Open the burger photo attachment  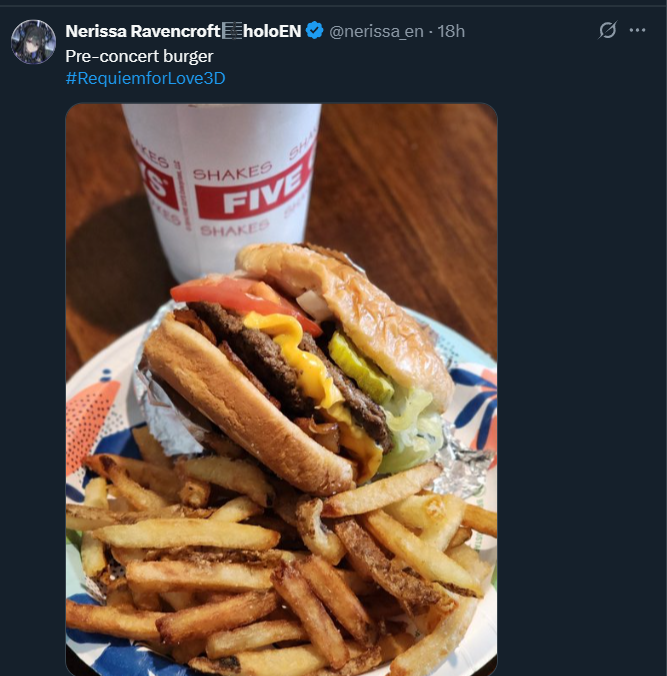point(282,389)
